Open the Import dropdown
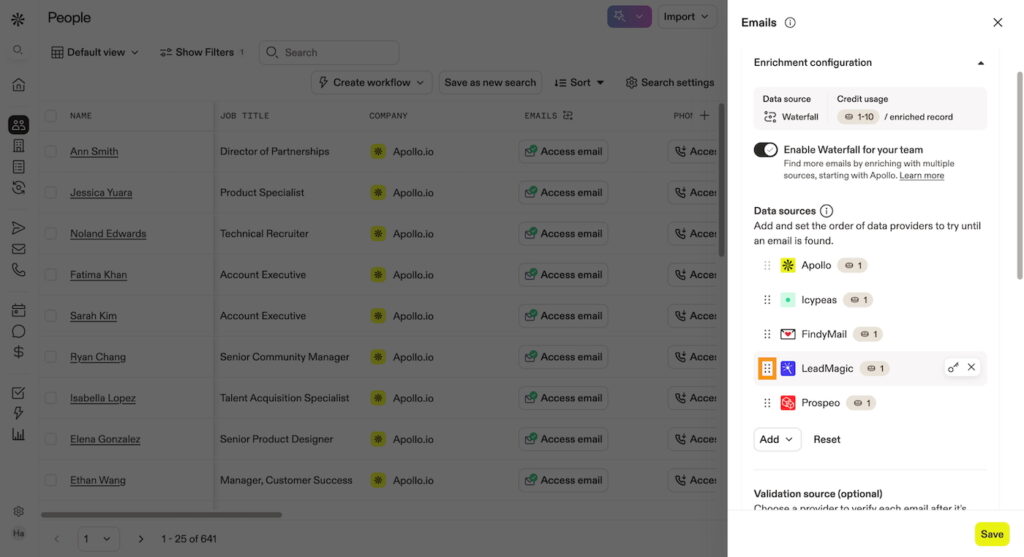Viewport: 1024px width, 557px height. [x=686, y=17]
